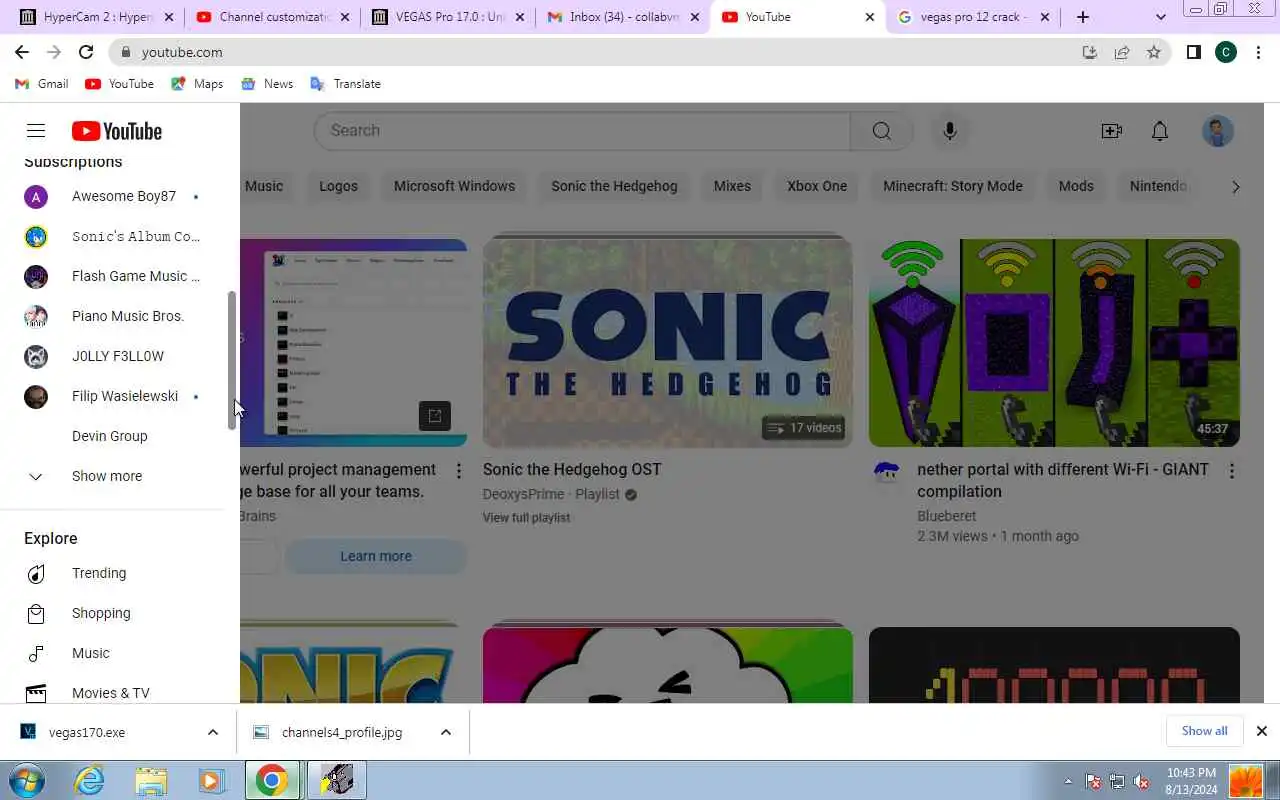Viewport: 1280px width, 800px height.
Task: Open Sonic the Hedgehog OST thumbnail
Action: pyautogui.click(x=668, y=343)
